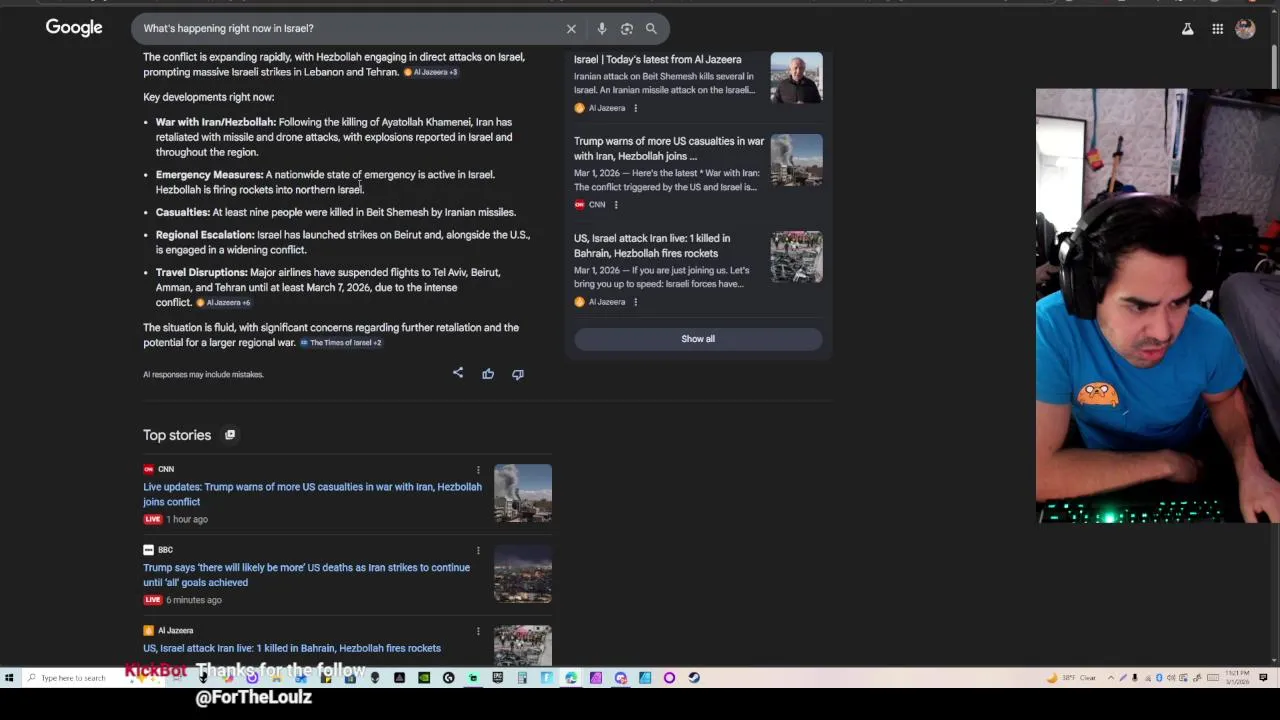The height and width of the screenshot is (720, 1280).
Task: Open BBC 'Trump says there will likely be more' story
Action: point(306,575)
